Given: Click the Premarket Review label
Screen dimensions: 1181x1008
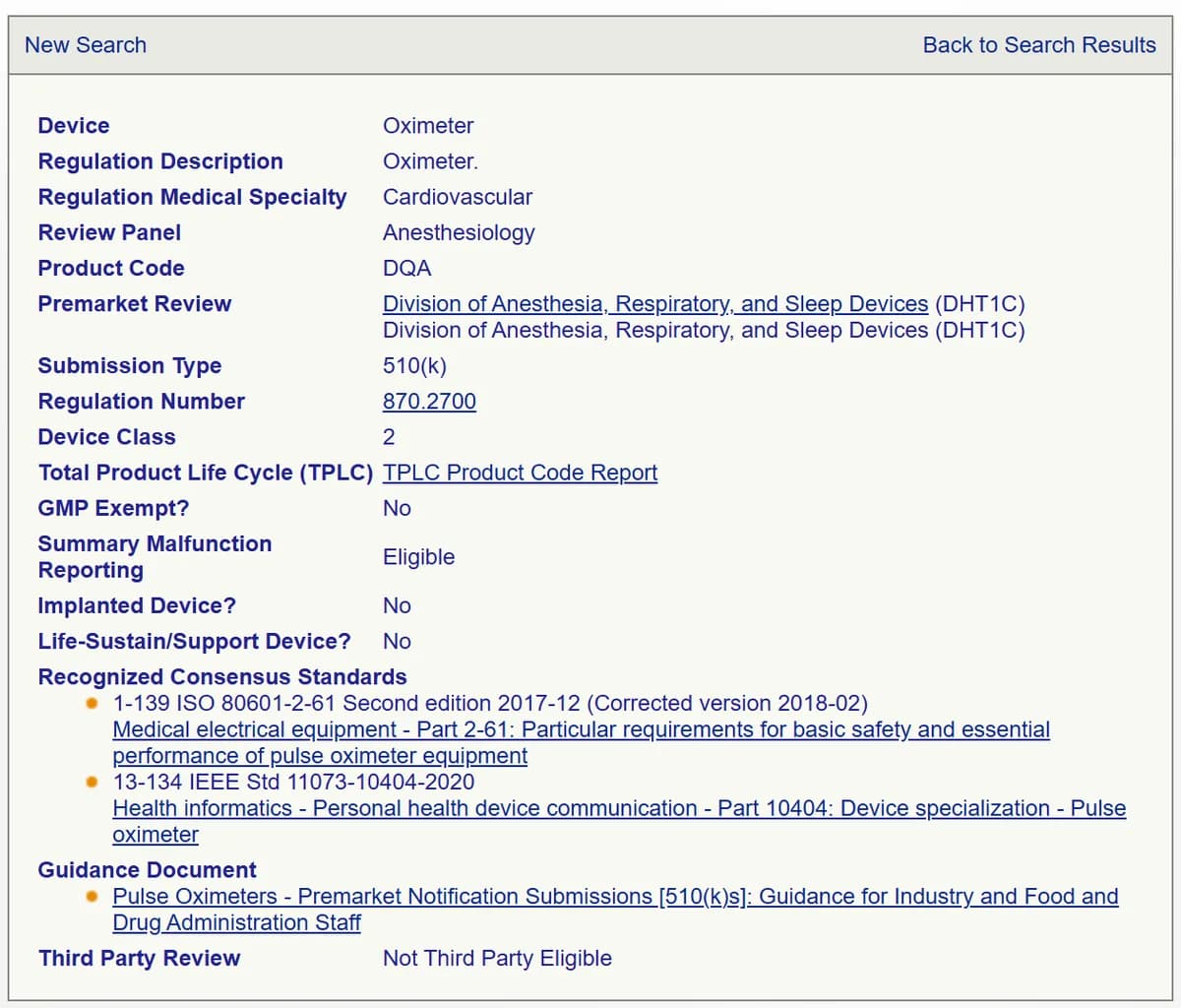Looking at the screenshot, I should pyautogui.click(x=135, y=304).
